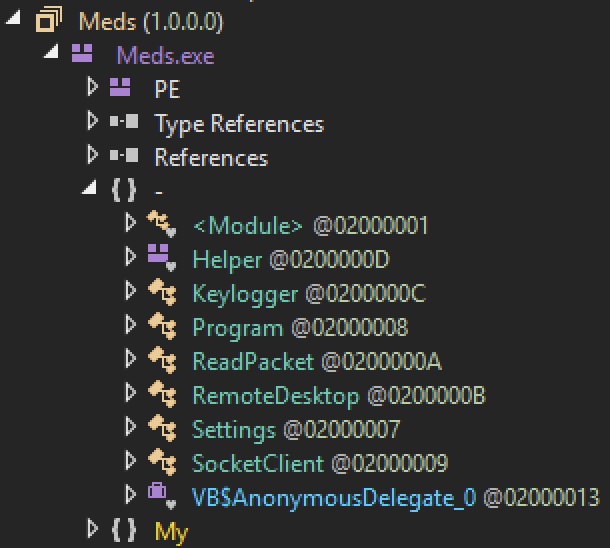The width and height of the screenshot is (610, 548).
Task: Expand the My namespace arrow
Action: tap(93, 530)
